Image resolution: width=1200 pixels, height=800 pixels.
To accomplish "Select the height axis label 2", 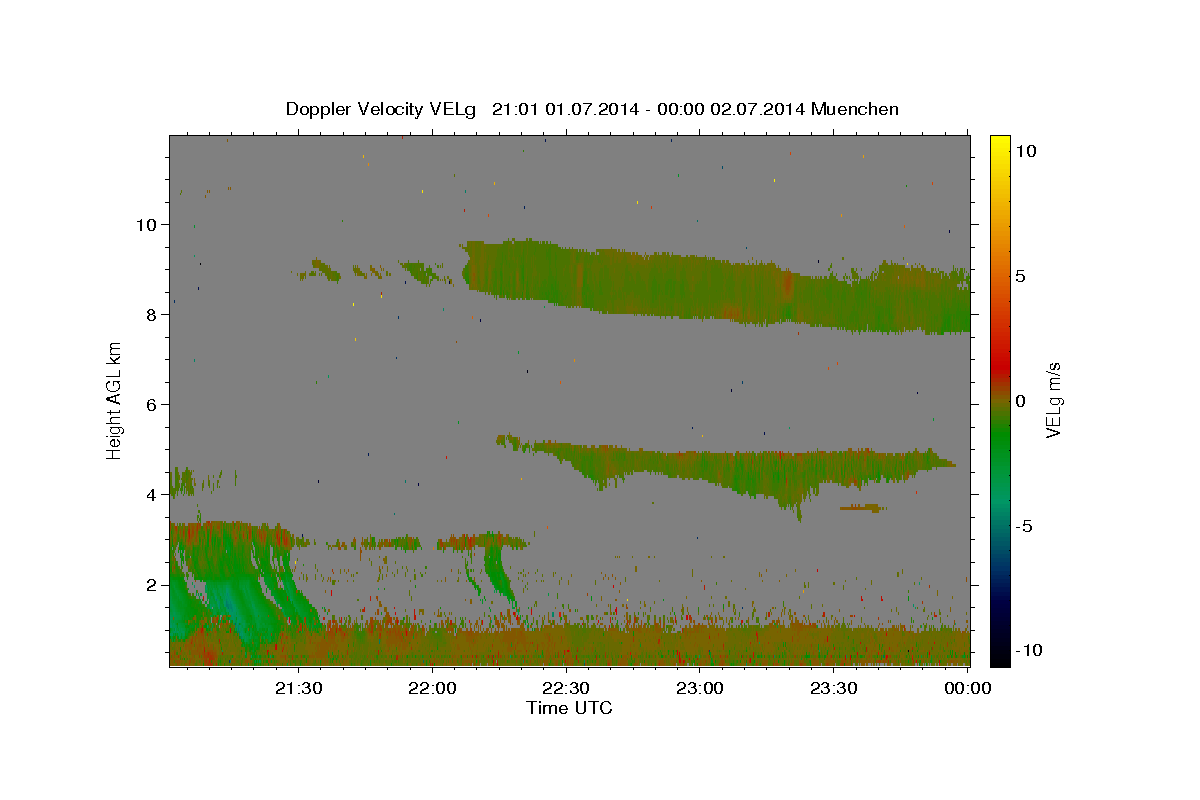I will click(x=150, y=585).
